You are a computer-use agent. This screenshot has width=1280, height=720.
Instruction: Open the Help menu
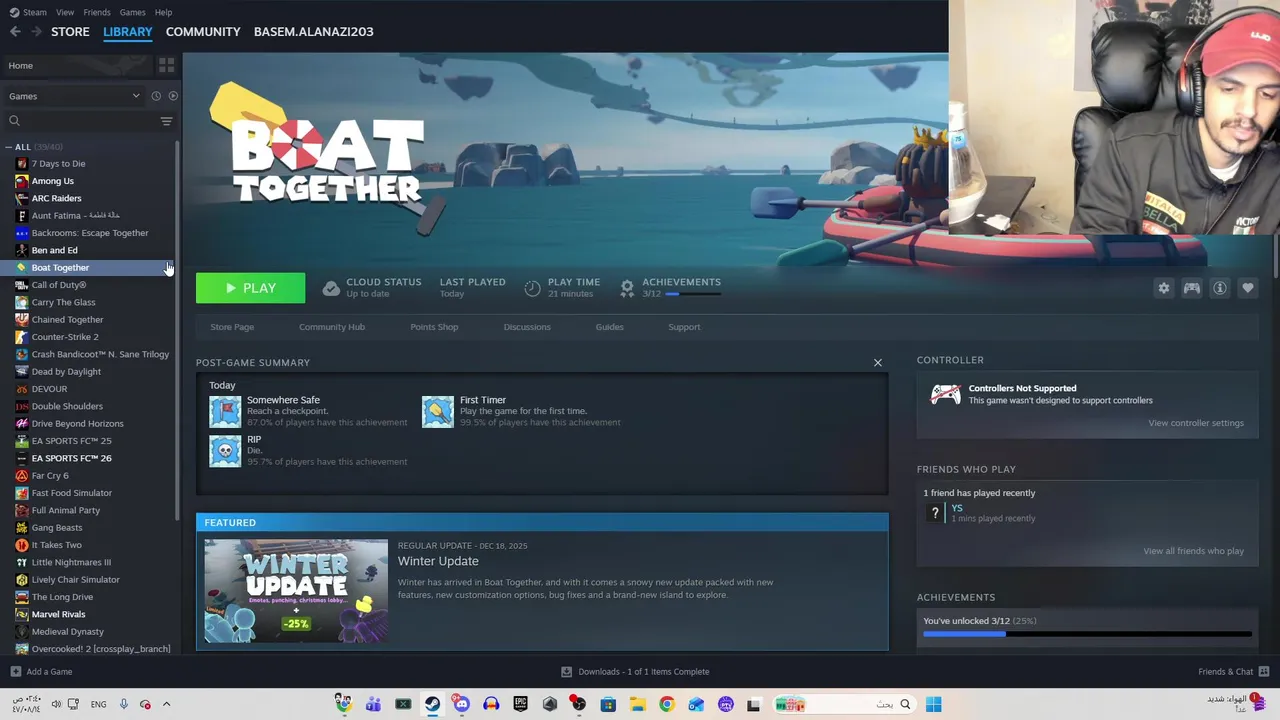coord(163,12)
